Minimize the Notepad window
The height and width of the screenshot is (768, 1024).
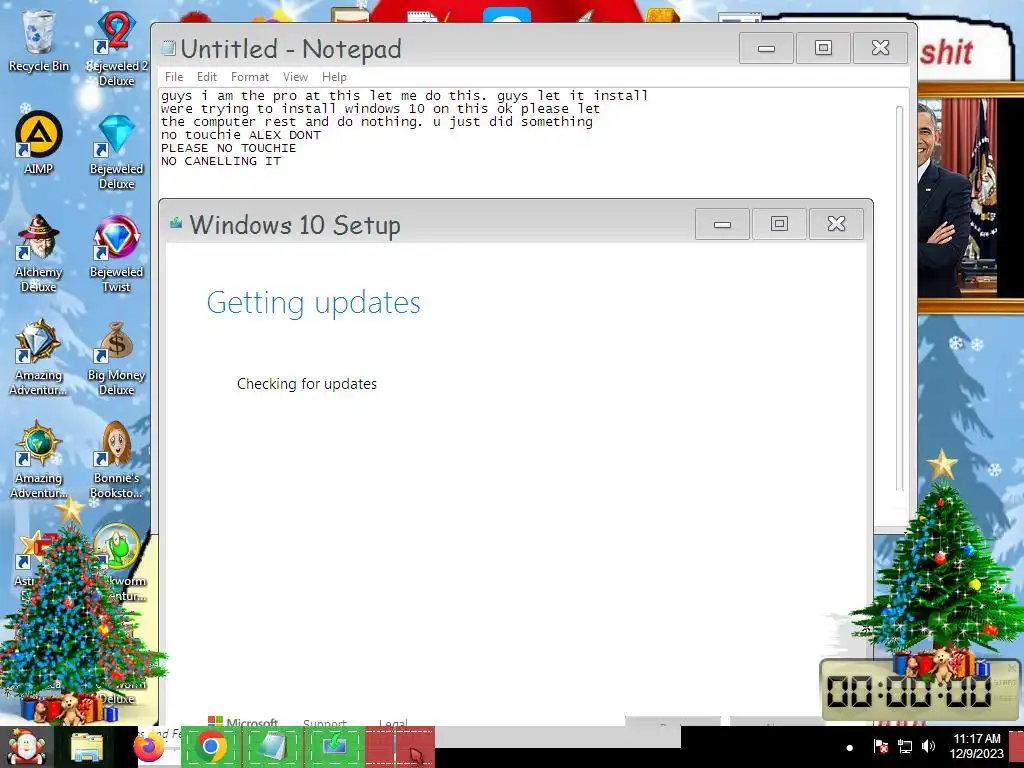767,48
